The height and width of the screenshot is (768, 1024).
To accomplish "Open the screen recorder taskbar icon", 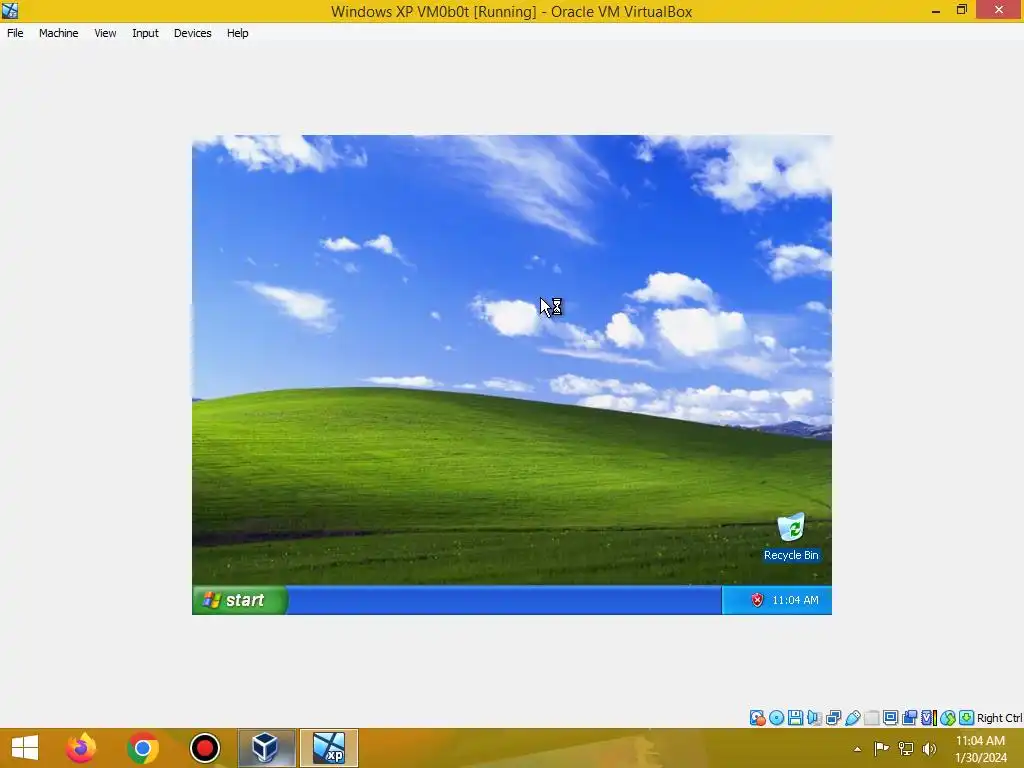I will pyautogui.click(x=205, y=748).
